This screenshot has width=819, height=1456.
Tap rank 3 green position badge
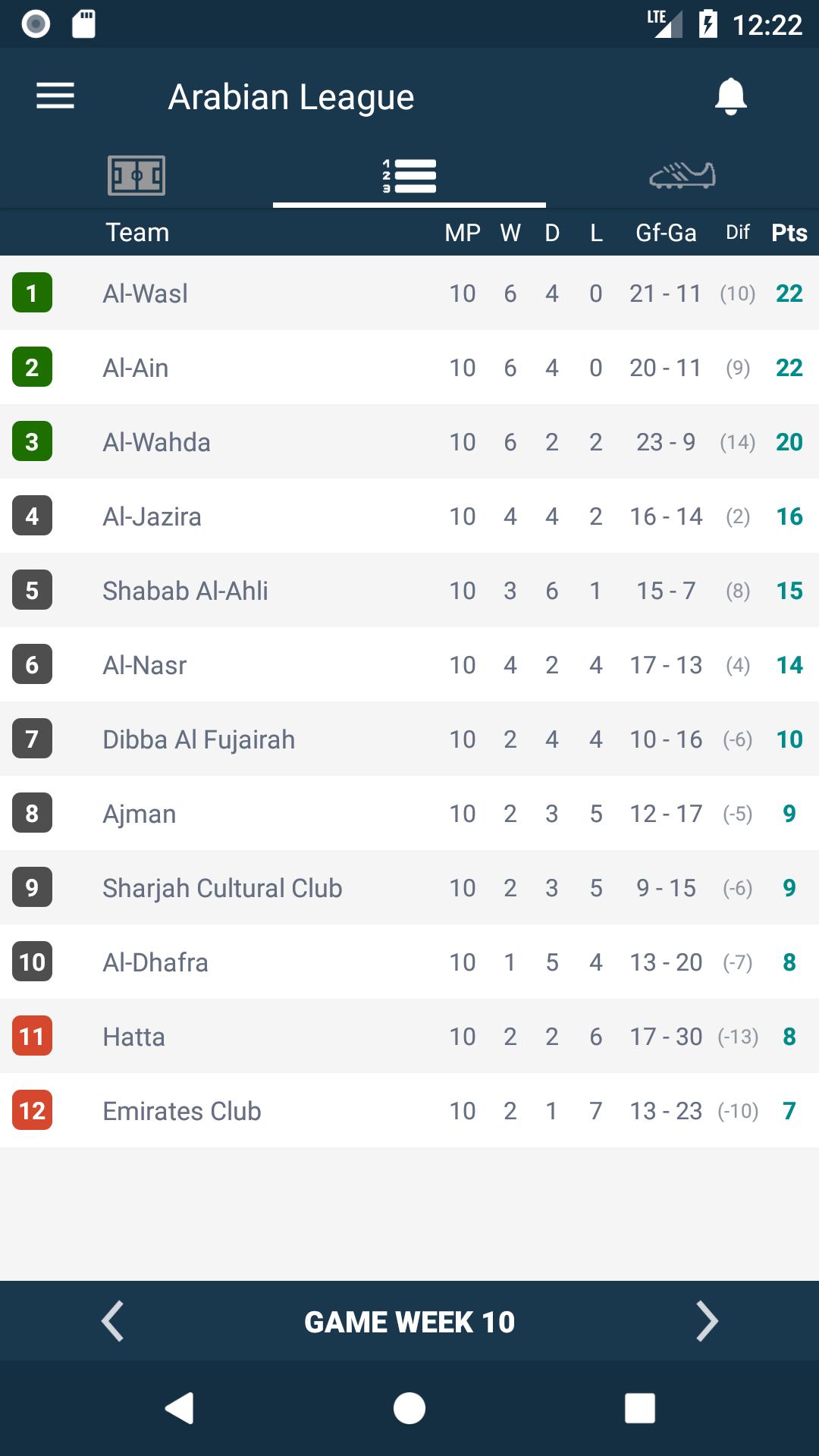(x=32, y=442)
